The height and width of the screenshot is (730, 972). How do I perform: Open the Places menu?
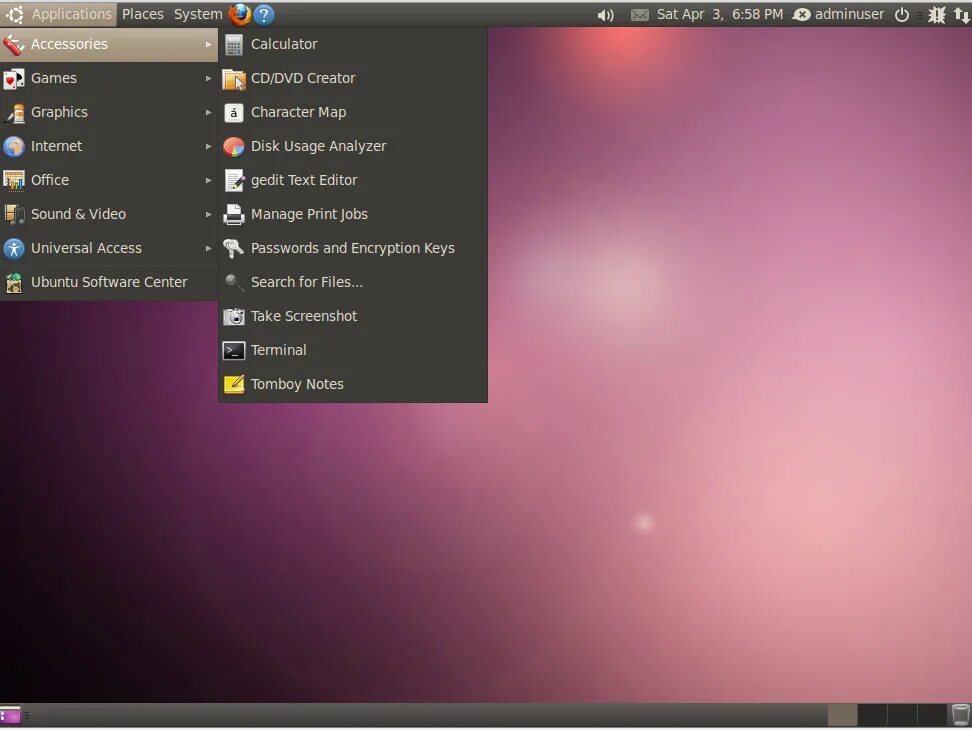pyautogui.click(x=143, y=14)
